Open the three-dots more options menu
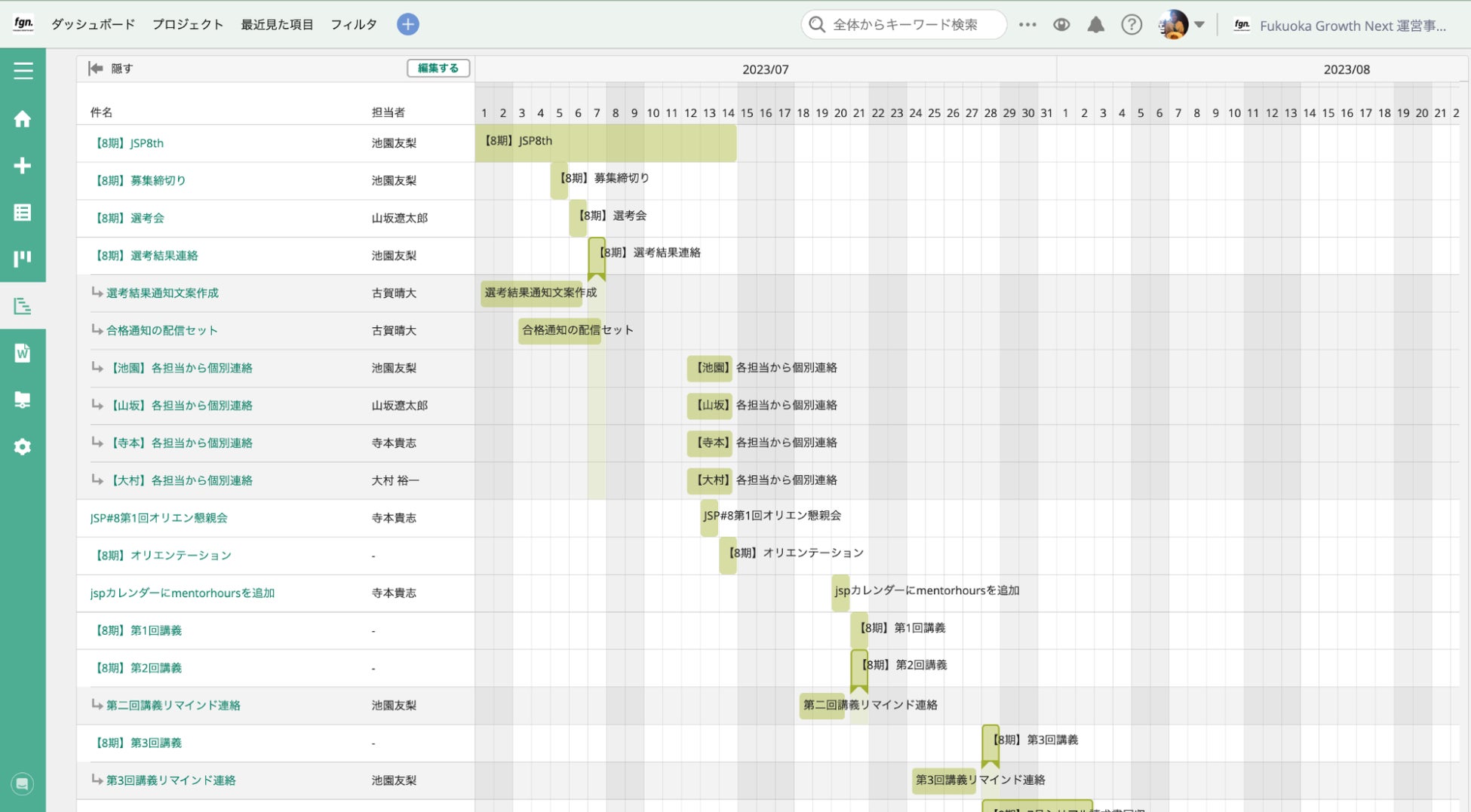1471x812 pixels. [x=1027, y=25]
